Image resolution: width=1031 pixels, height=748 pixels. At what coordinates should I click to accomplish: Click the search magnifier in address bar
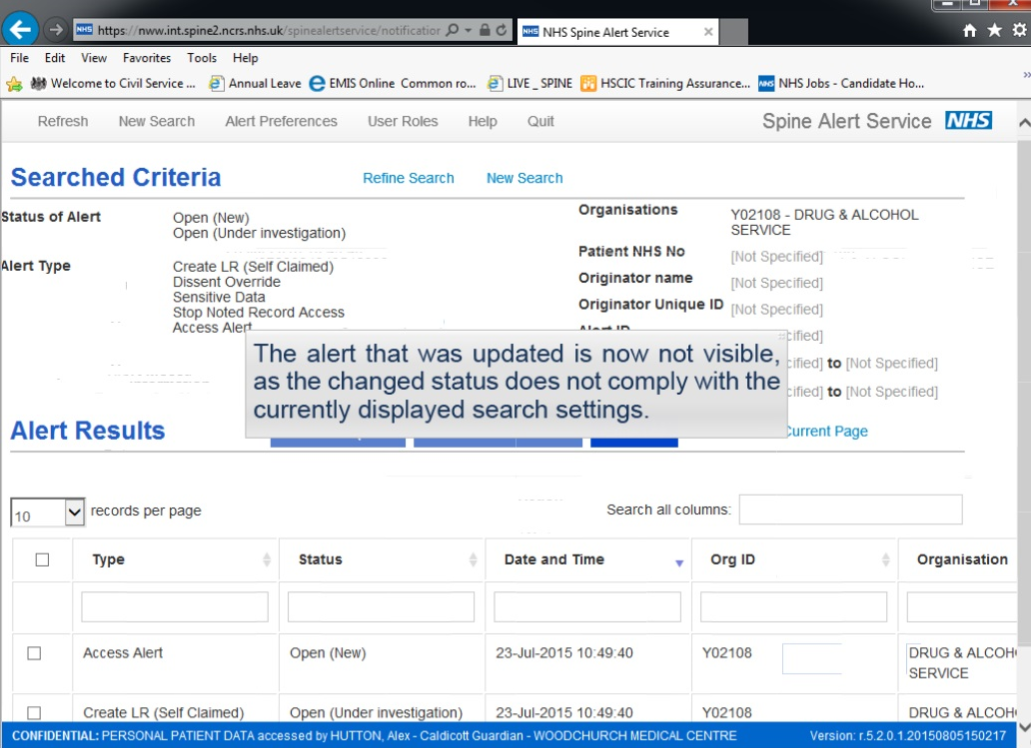[452, 30]
